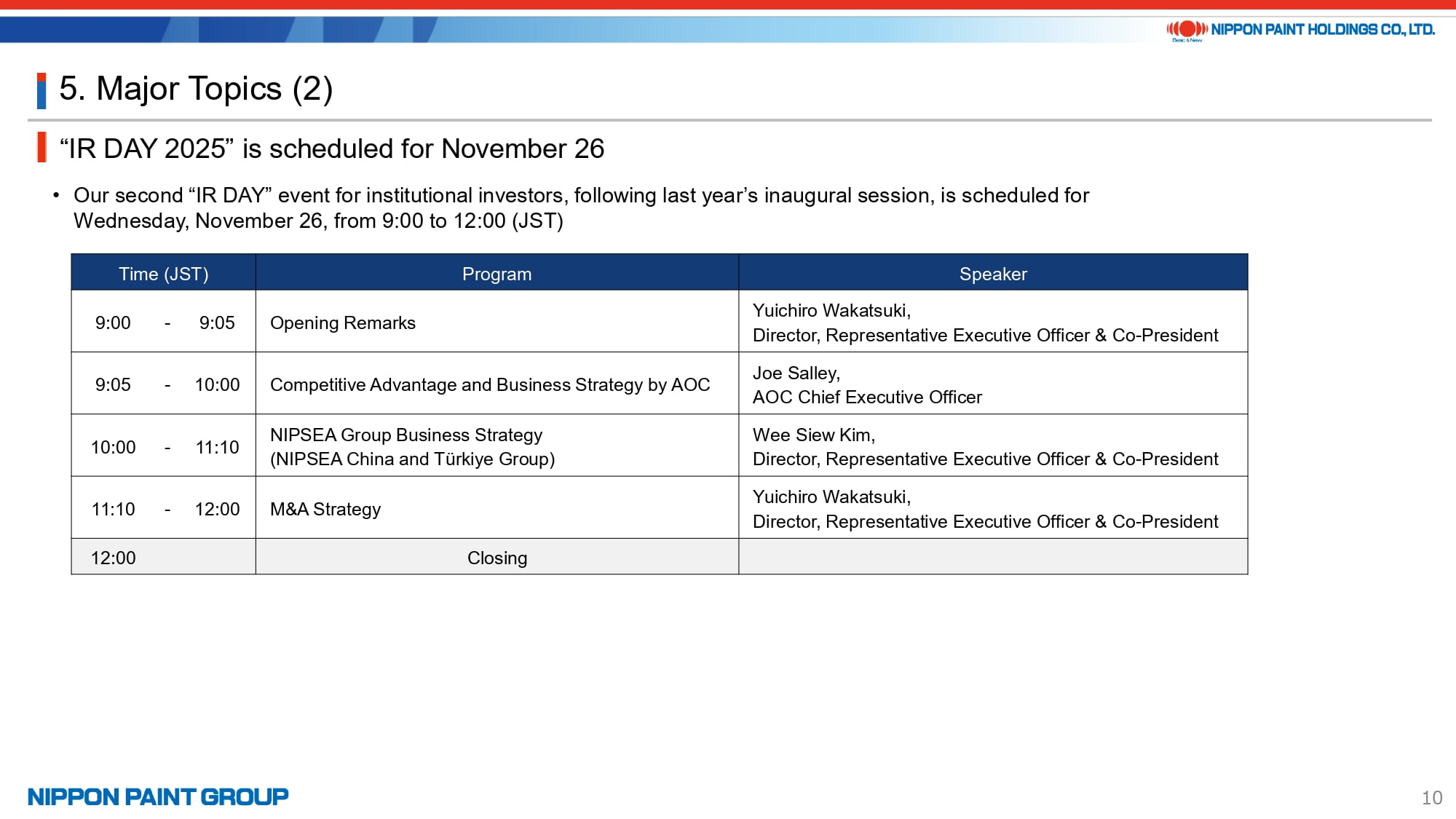Click the NIPSEA Group Business Strategy cell
The width and height of the screenshot is (1456, 819).
[x=412, y=446]
